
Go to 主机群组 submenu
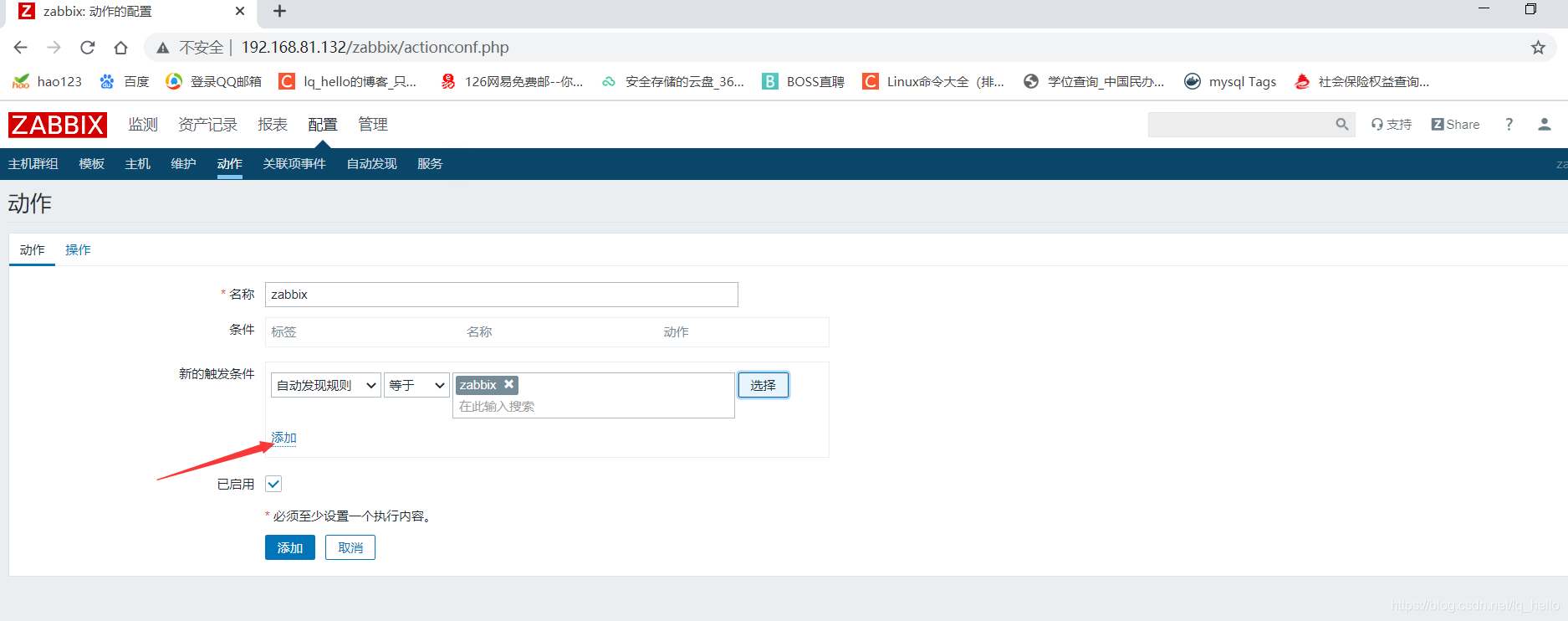[x=33, y=163]
